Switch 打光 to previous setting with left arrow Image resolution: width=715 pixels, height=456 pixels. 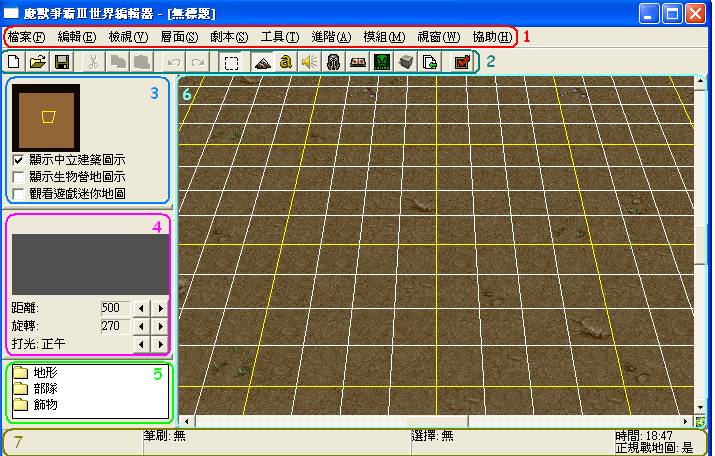pos(141,344)
